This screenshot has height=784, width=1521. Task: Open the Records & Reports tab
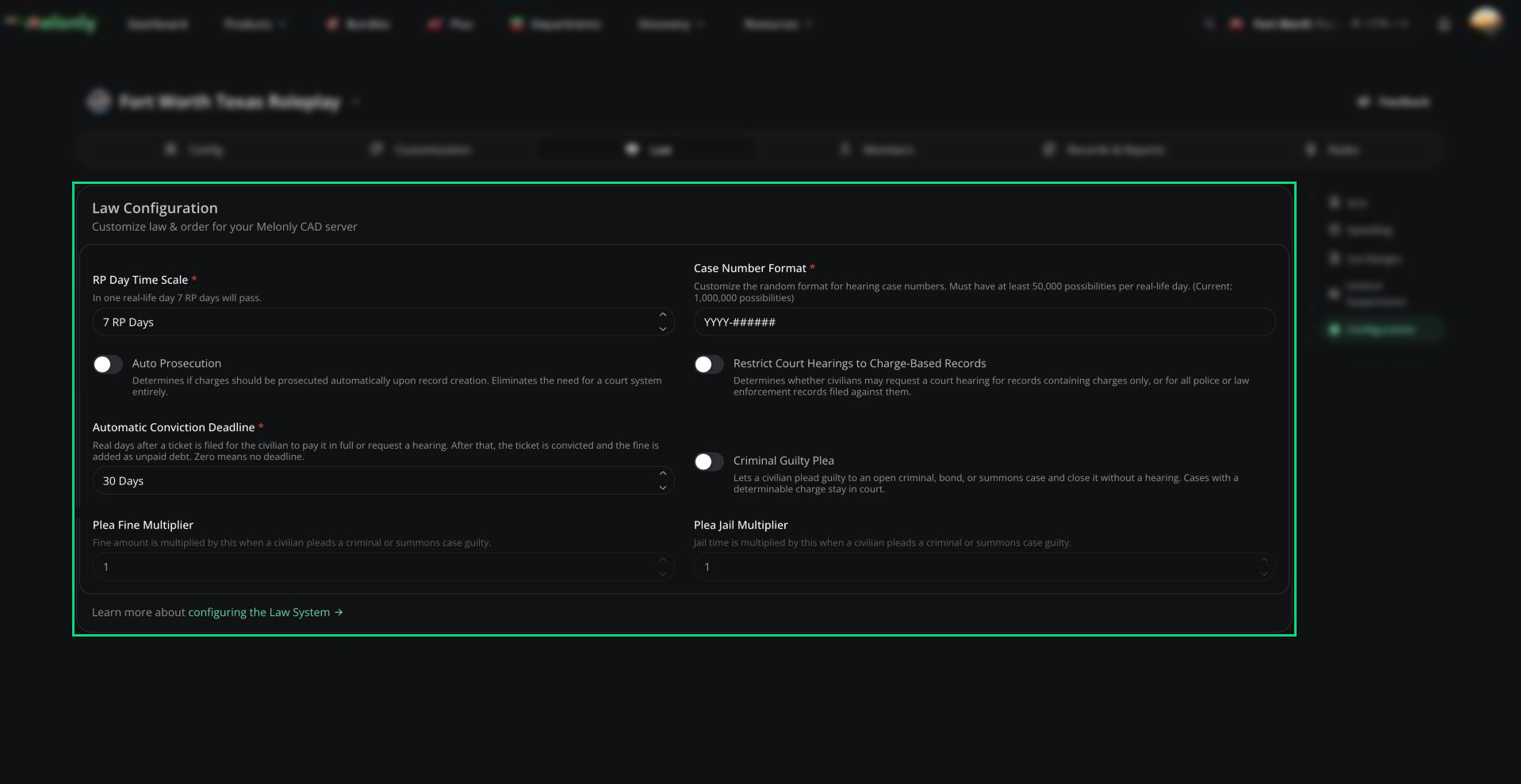tap(1103, 150)
